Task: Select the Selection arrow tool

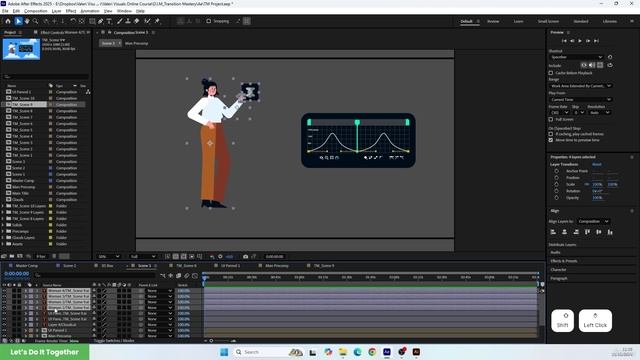Action: (x=18, y=21)
